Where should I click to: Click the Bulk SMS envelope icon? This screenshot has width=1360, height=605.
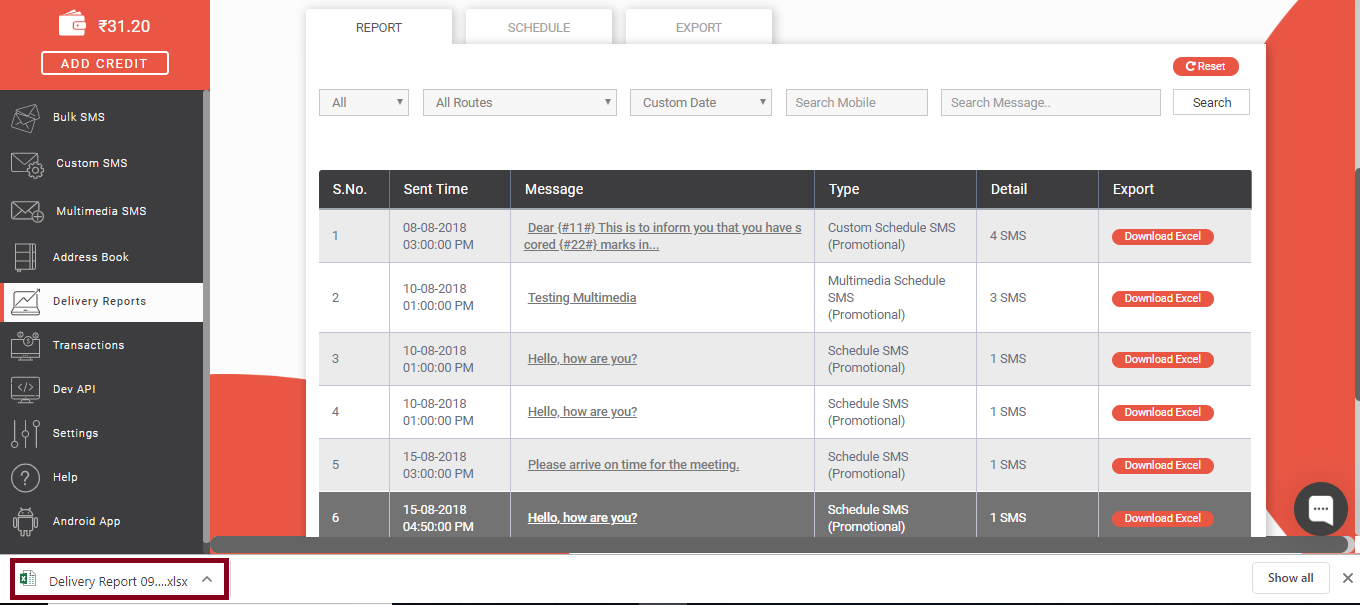[x=25, y=118]
